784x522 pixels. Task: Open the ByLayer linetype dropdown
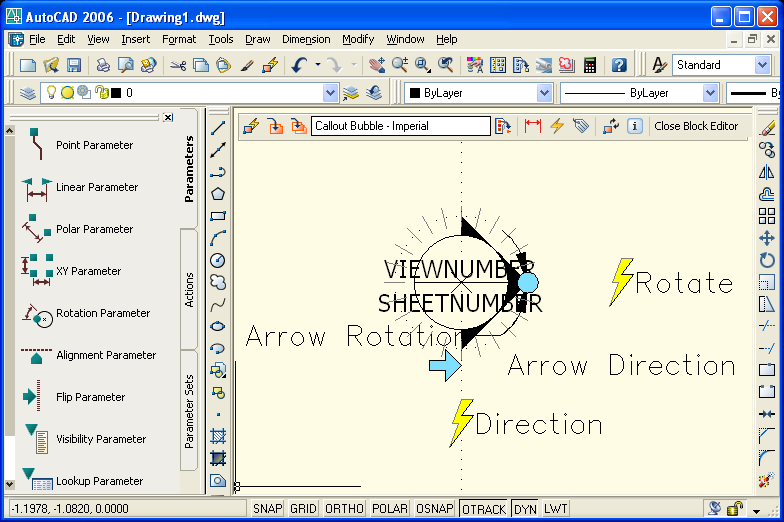pyautogui.click(x=710, y=93)
